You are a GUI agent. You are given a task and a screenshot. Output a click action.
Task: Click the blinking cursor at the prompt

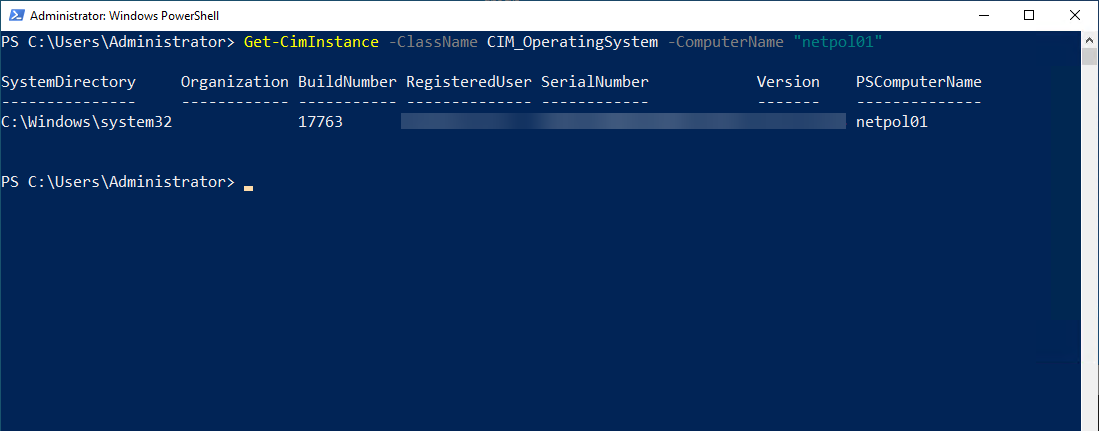click(248, 185)
